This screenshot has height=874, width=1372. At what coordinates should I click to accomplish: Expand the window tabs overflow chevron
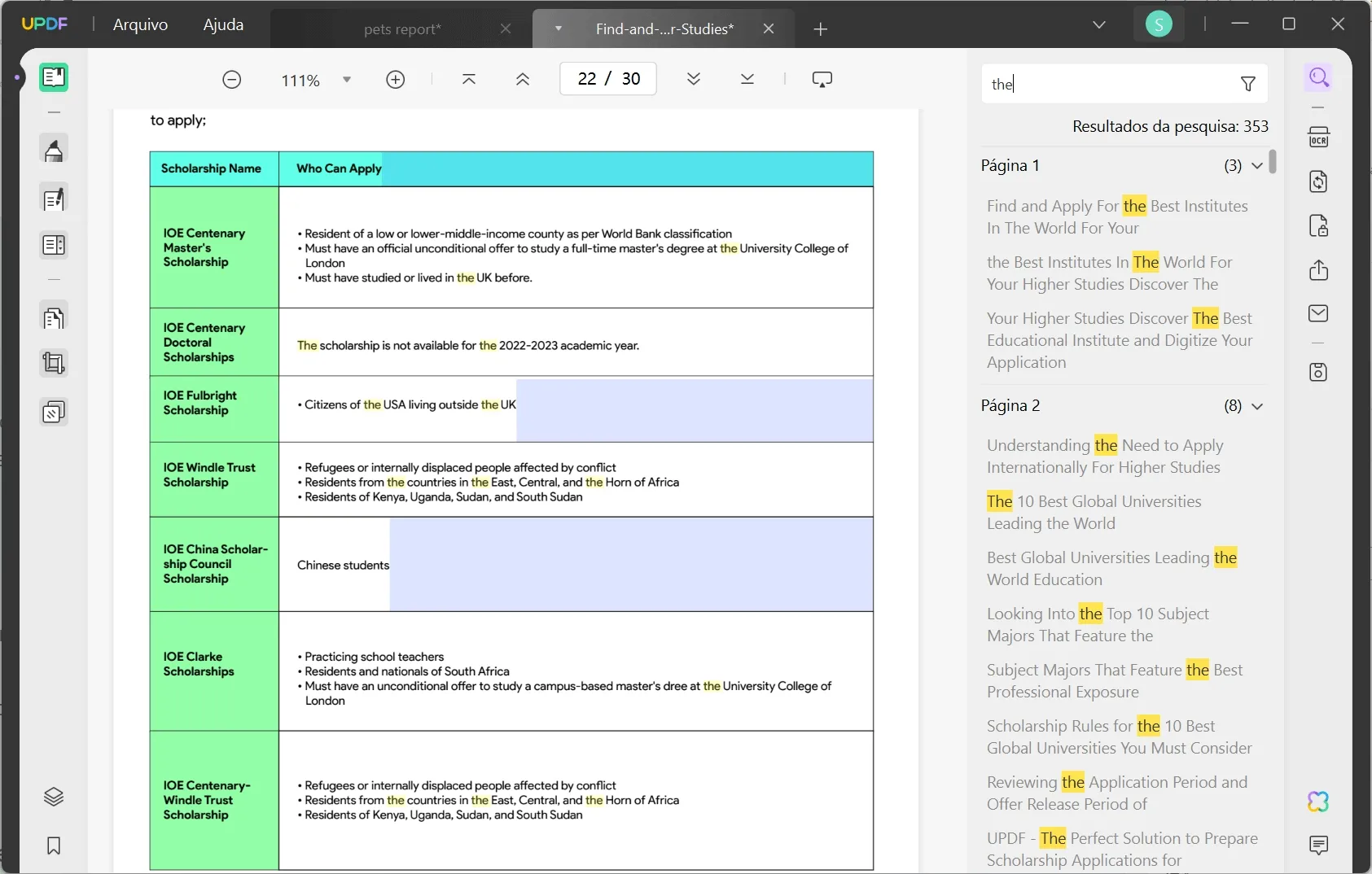tap(1099, 24)
